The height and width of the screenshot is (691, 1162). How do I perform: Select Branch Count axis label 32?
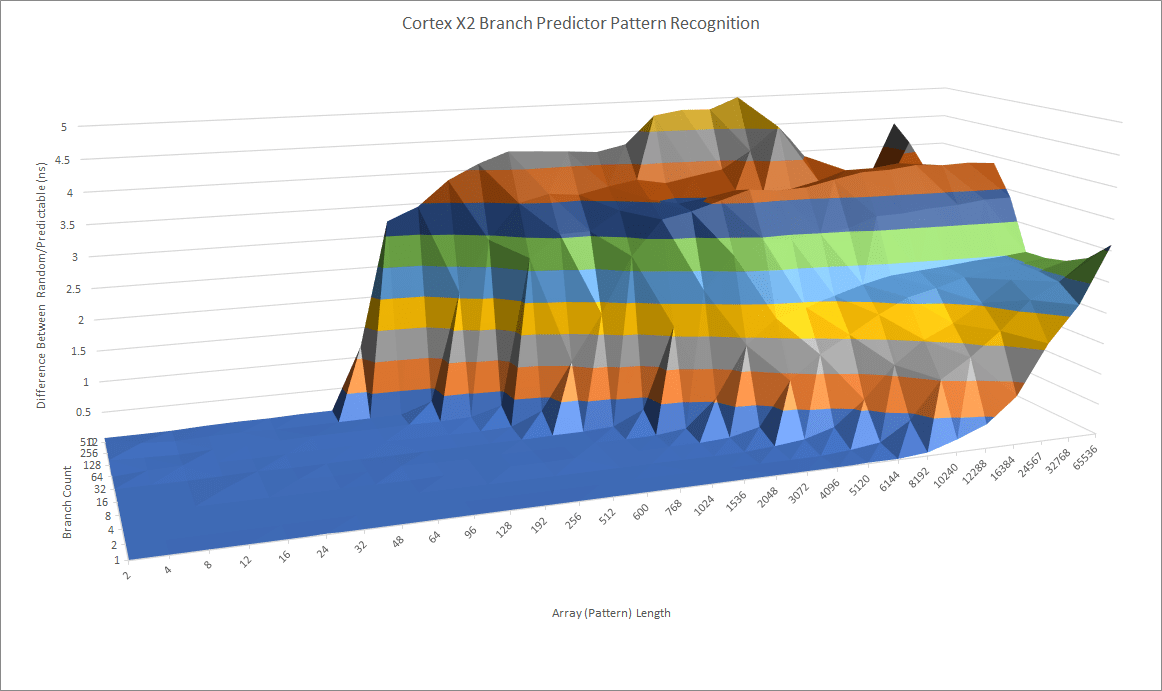click(100, 489)
